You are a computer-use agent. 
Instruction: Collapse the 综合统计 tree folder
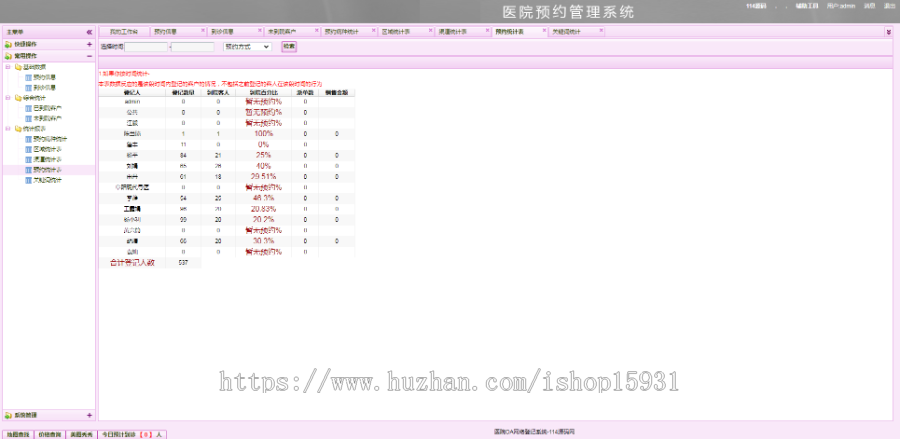(x=8, y=98)
